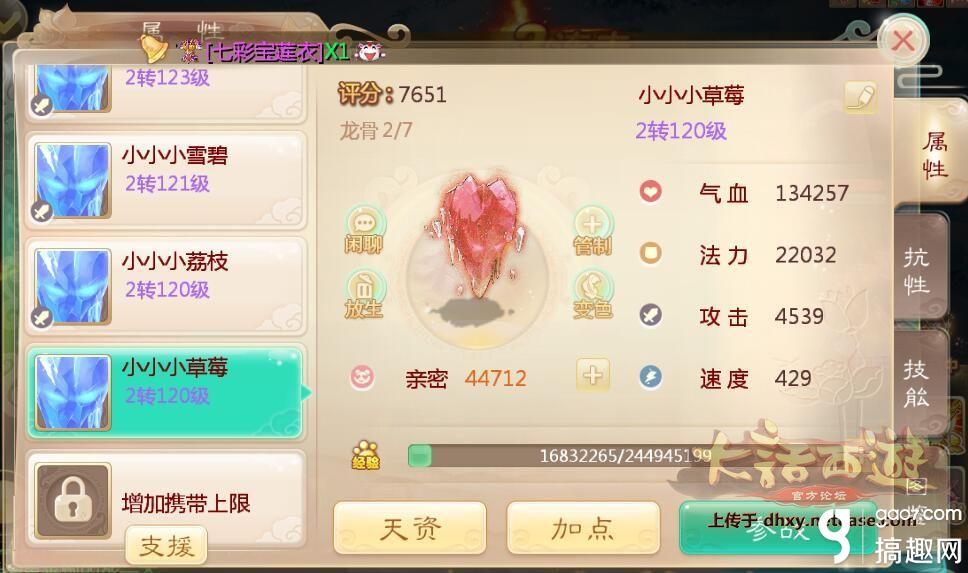Click the pencil rename icon beside pet name
968x573 pixels.
tap(860, 97)
